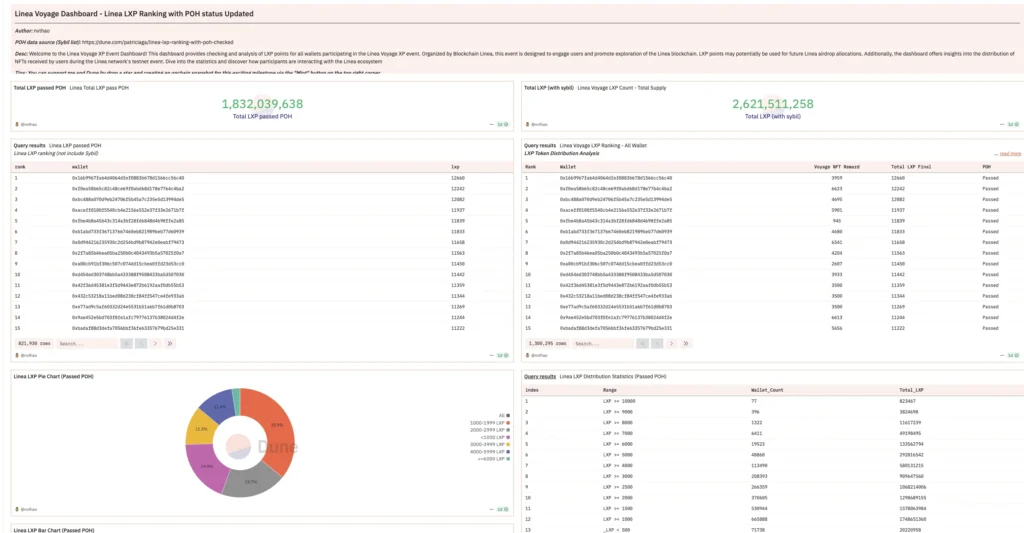Open 'Linea LXP passed POH' query link

point(75,146)
